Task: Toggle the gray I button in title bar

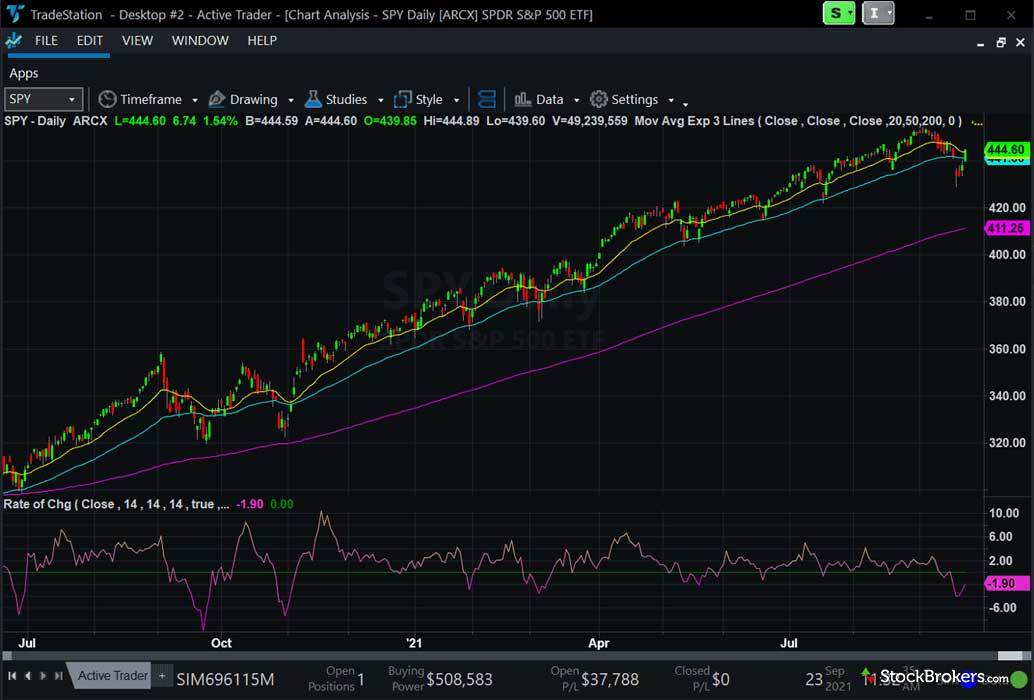Action: (x=877, y=13)
